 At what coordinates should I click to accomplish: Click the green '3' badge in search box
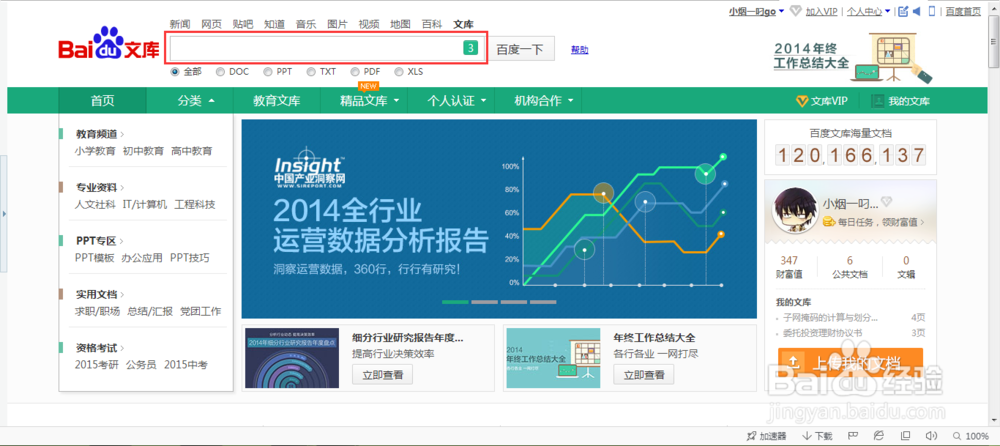(470, 48)
